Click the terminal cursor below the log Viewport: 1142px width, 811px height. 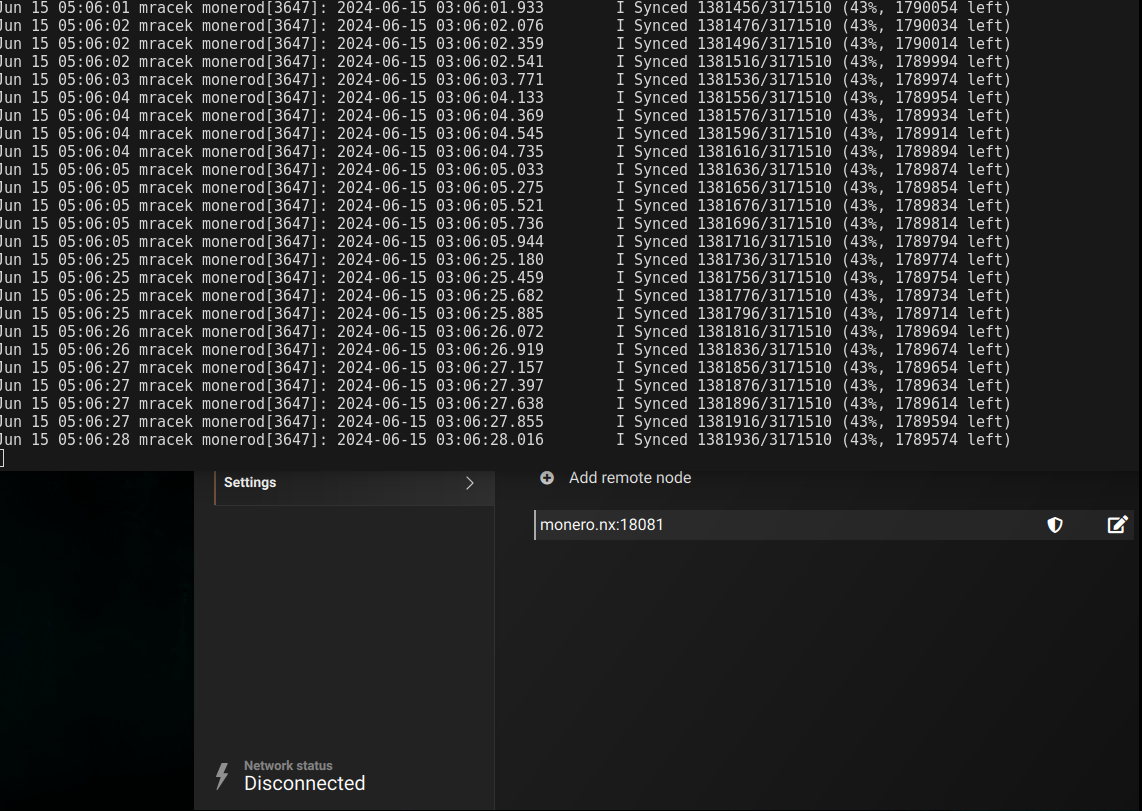coord(2,458)
